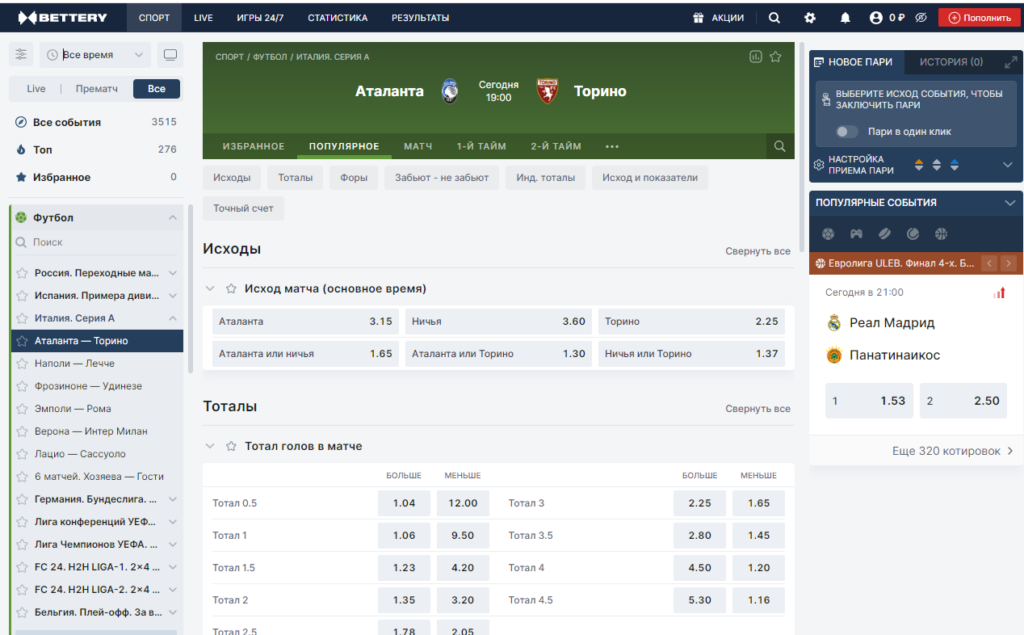Star the Наполи — Лечче match

tap(22, 364)
